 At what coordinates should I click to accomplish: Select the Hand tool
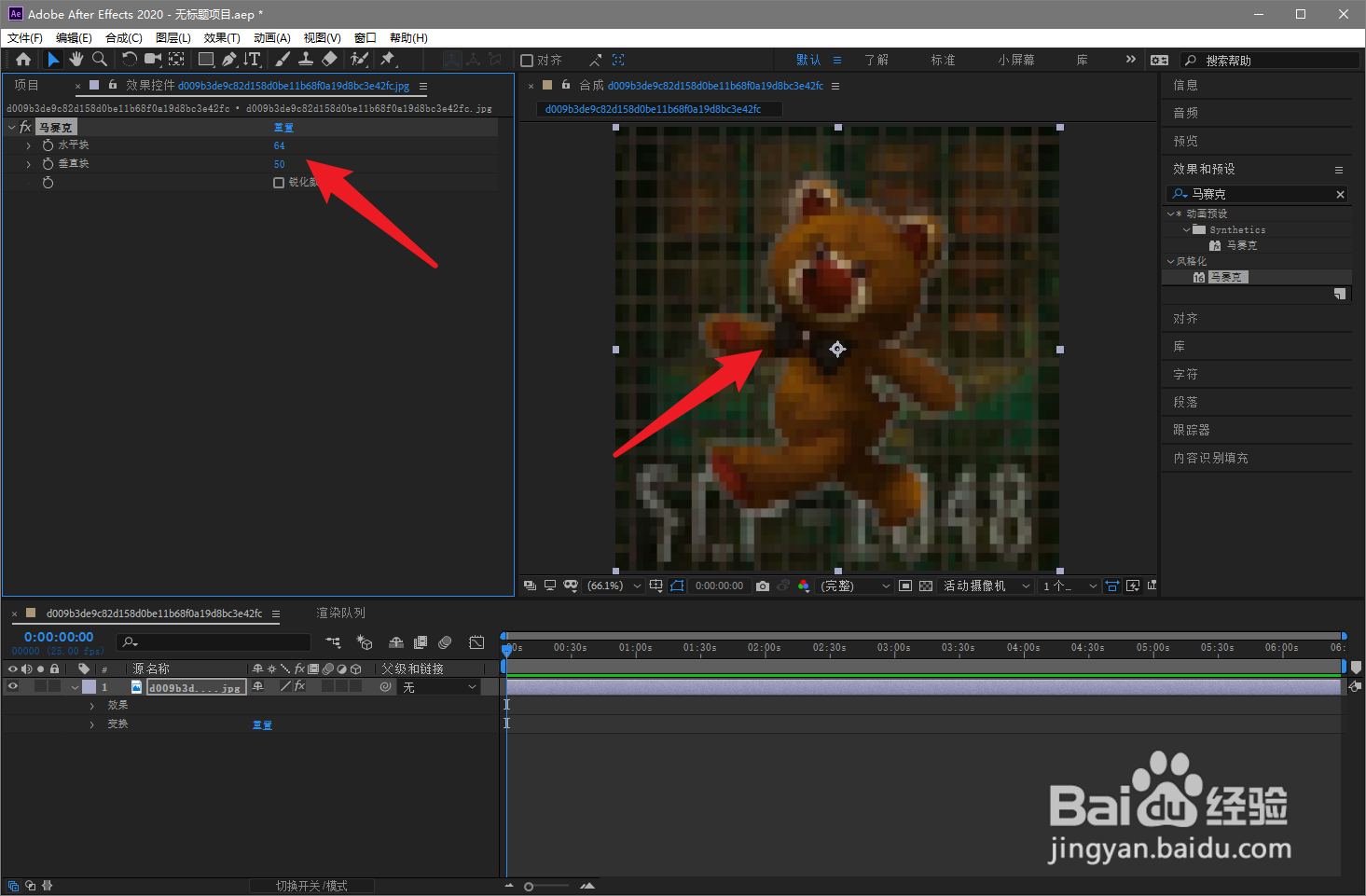[x=76, y=59]
